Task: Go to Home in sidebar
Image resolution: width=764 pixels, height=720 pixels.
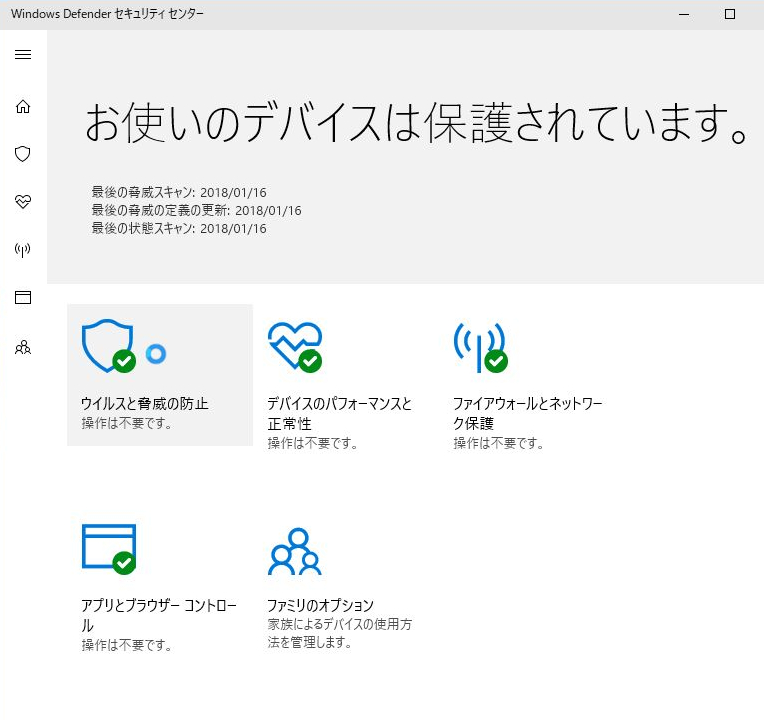Action: pos(23,106)
